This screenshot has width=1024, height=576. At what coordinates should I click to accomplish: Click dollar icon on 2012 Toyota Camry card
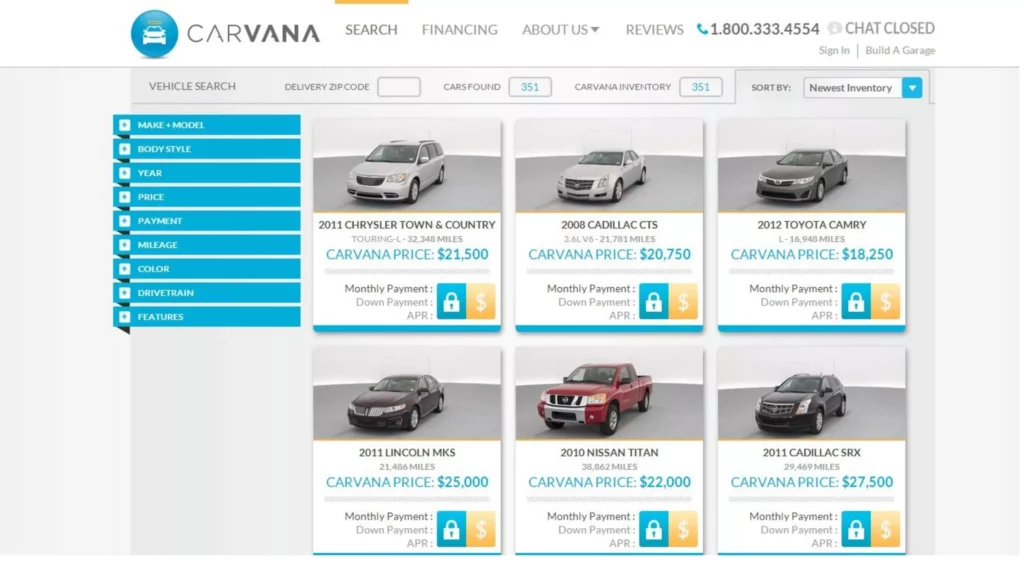coord(886,301)
